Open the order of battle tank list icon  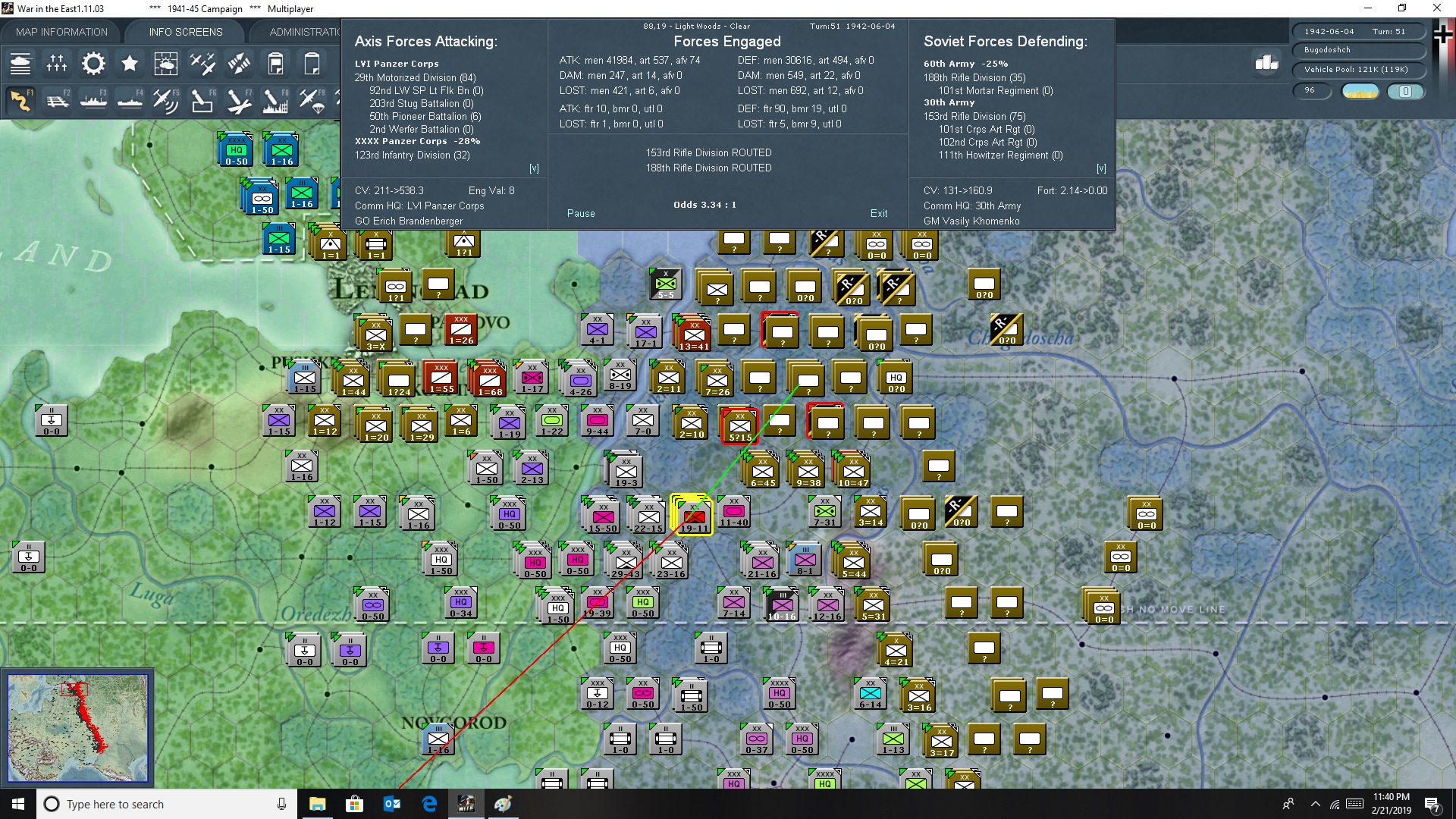pyautogui.click(x=20, y=64)
